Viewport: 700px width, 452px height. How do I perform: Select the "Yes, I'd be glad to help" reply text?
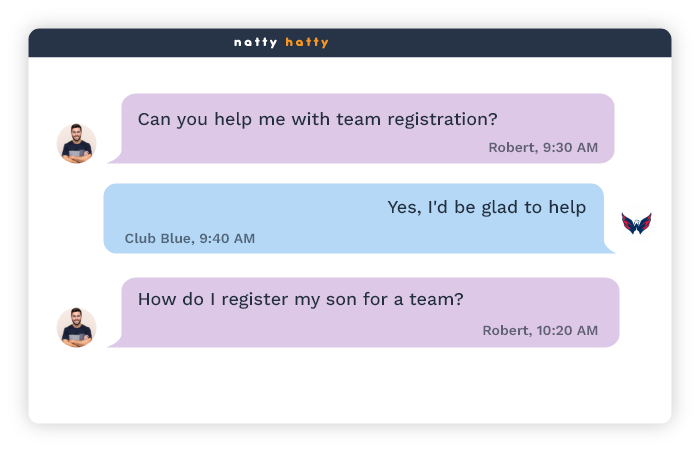pyautogui.click(x=486, y=208)
